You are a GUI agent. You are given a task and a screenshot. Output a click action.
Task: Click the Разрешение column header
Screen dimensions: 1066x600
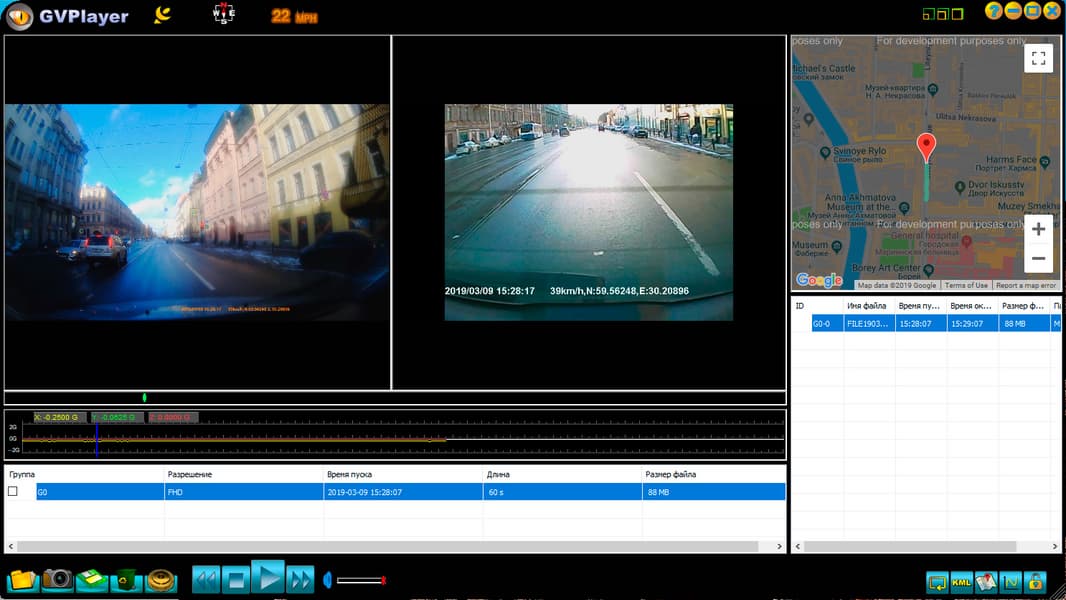pyautogui.click(x=190, y=474)
